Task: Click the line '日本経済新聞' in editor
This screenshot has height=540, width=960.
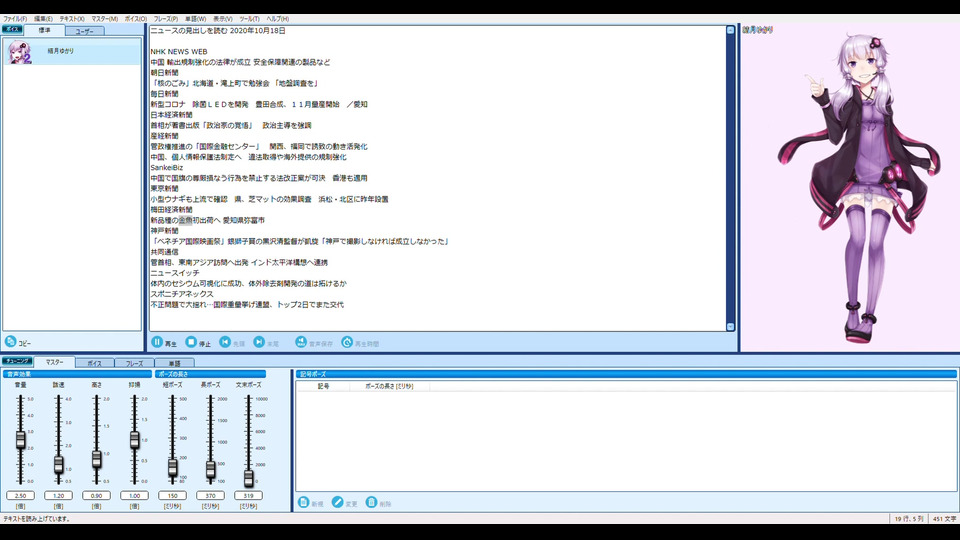Action: (x=171, y=114)
